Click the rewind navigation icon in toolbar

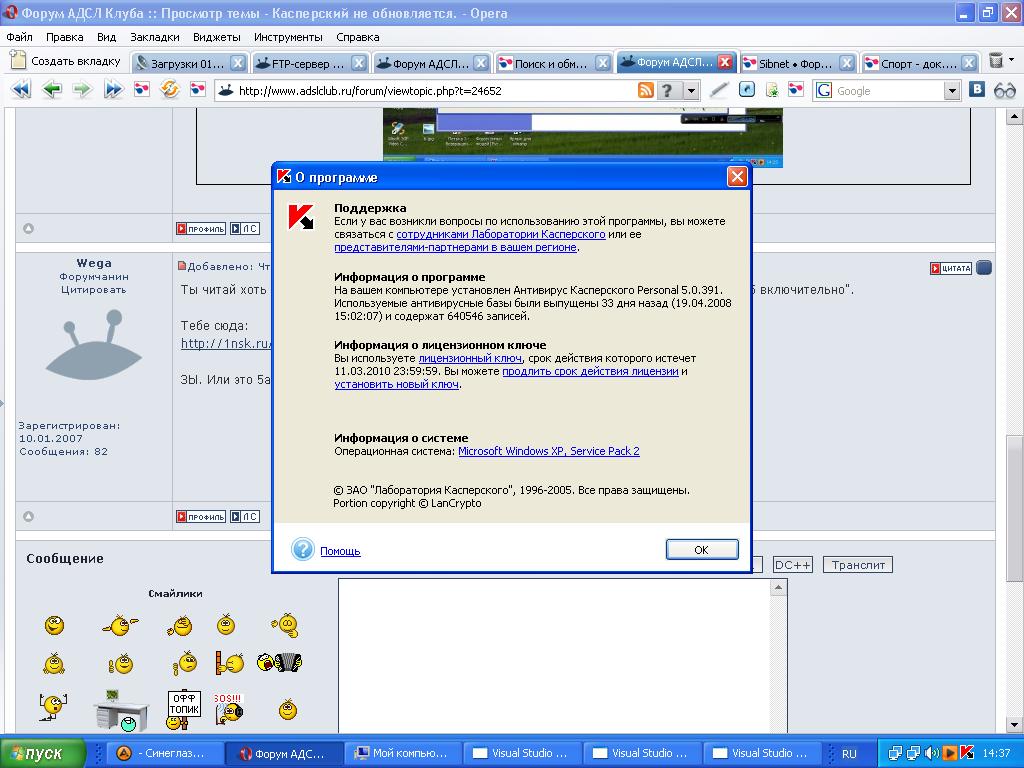click(21, 90)
